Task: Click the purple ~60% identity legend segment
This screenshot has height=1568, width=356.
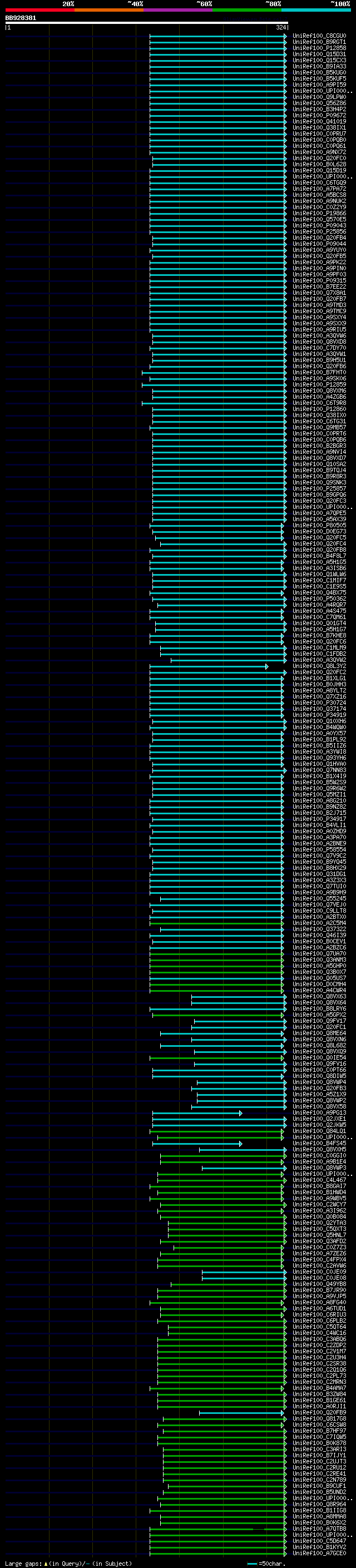Action: click(x=179, y=10)
